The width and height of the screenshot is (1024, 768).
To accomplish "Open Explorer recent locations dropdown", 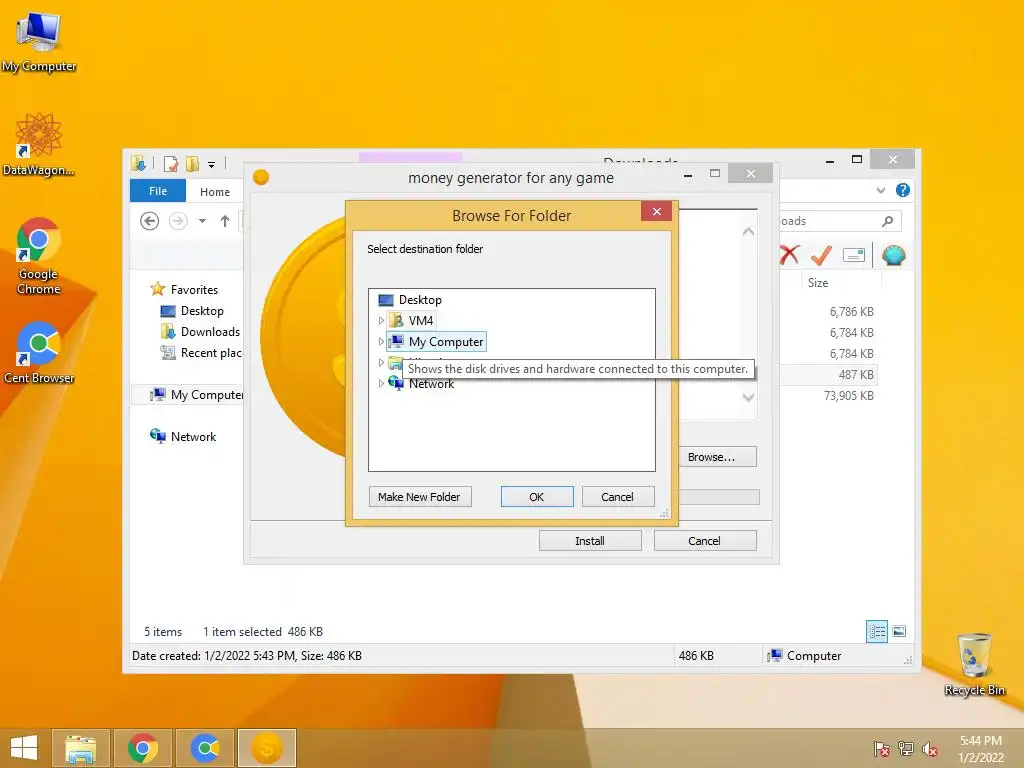I will (x=202, y=221).
